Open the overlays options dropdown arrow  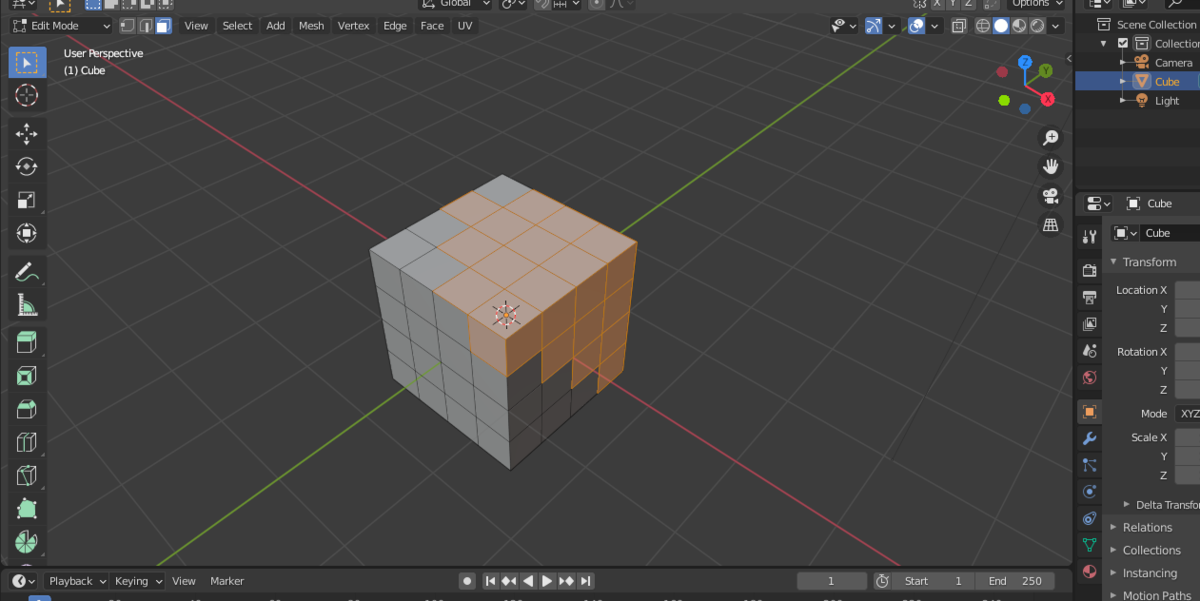coord(934,26)
